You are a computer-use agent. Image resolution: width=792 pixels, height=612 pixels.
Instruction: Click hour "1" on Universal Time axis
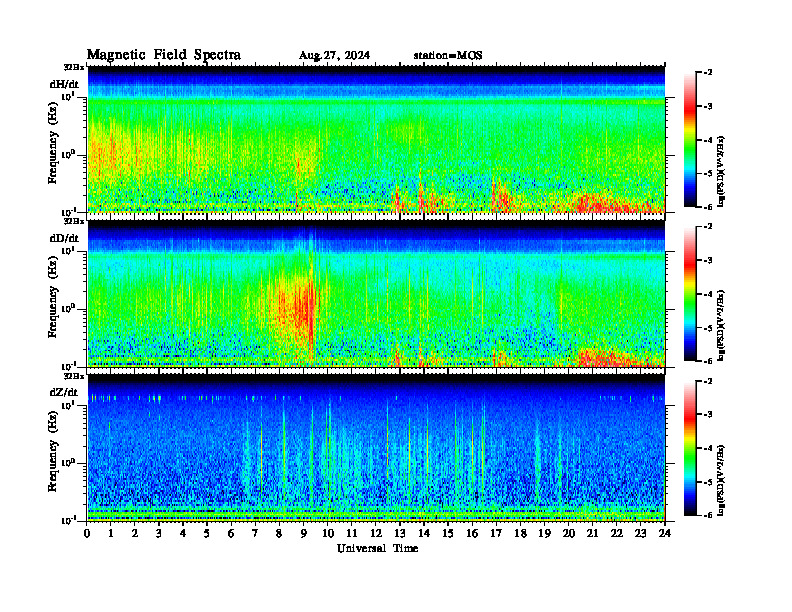pos(112,533)
